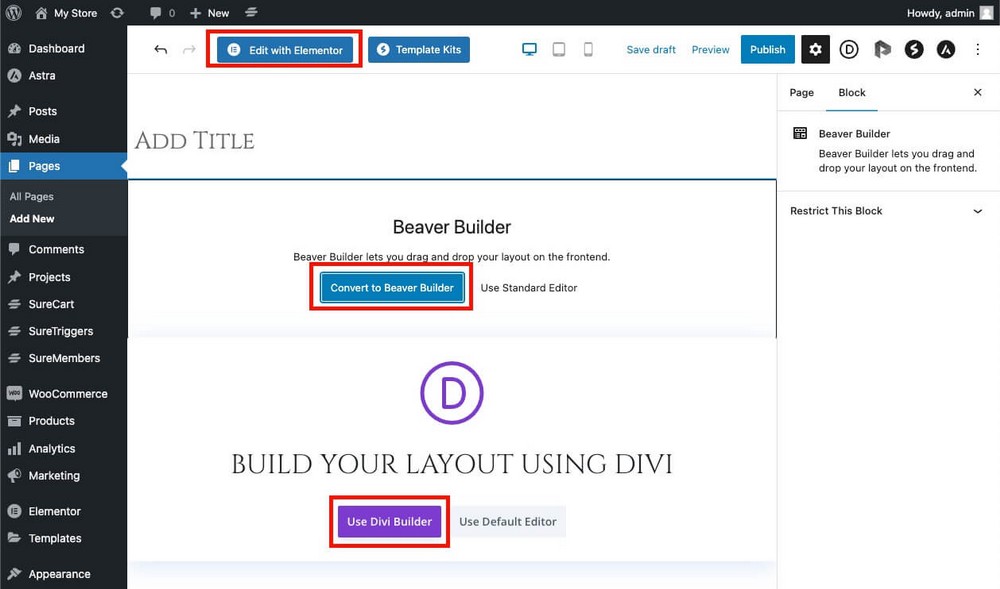Select All Pages submenu
Image resolution: width=1000 pixels, height=589 pixels.
pyautogui.click(x=31, y=196)
